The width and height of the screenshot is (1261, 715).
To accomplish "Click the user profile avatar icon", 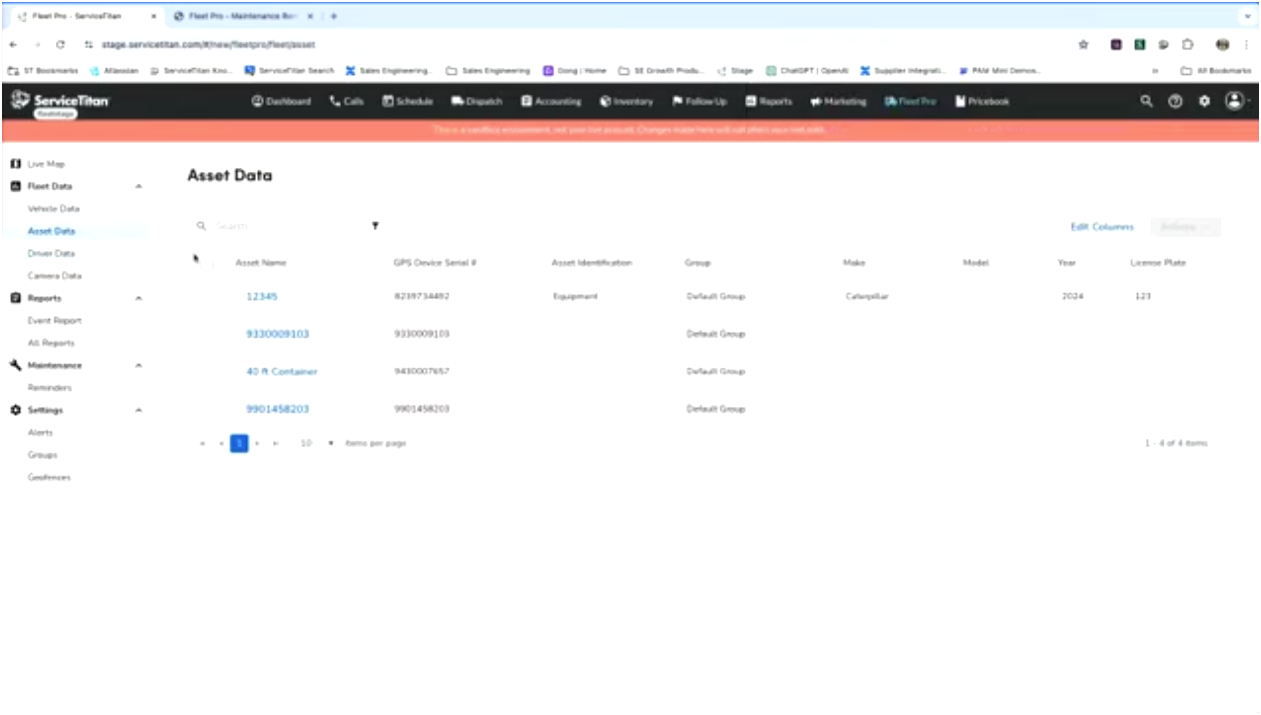I will point(1232,101).
